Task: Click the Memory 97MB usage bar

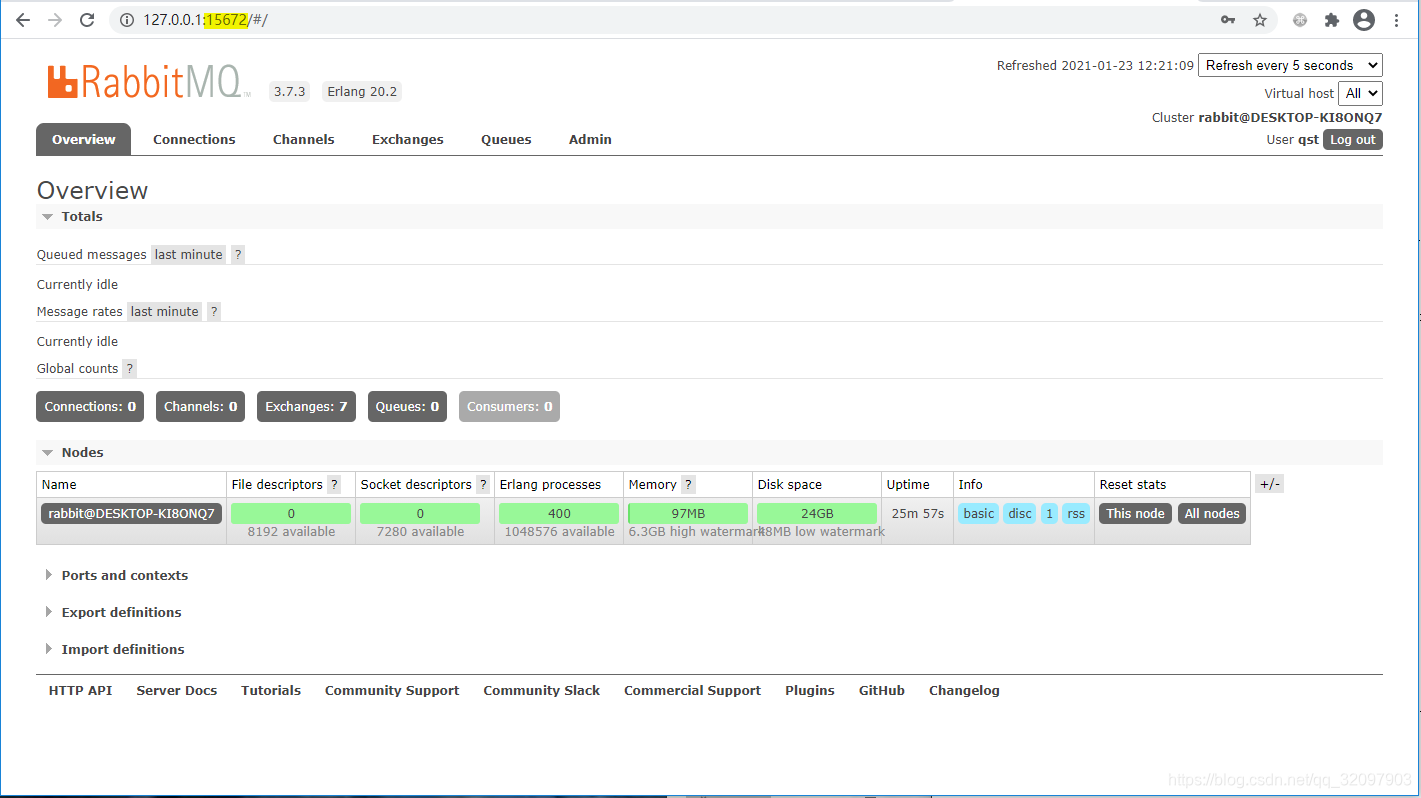Action: 688,514
